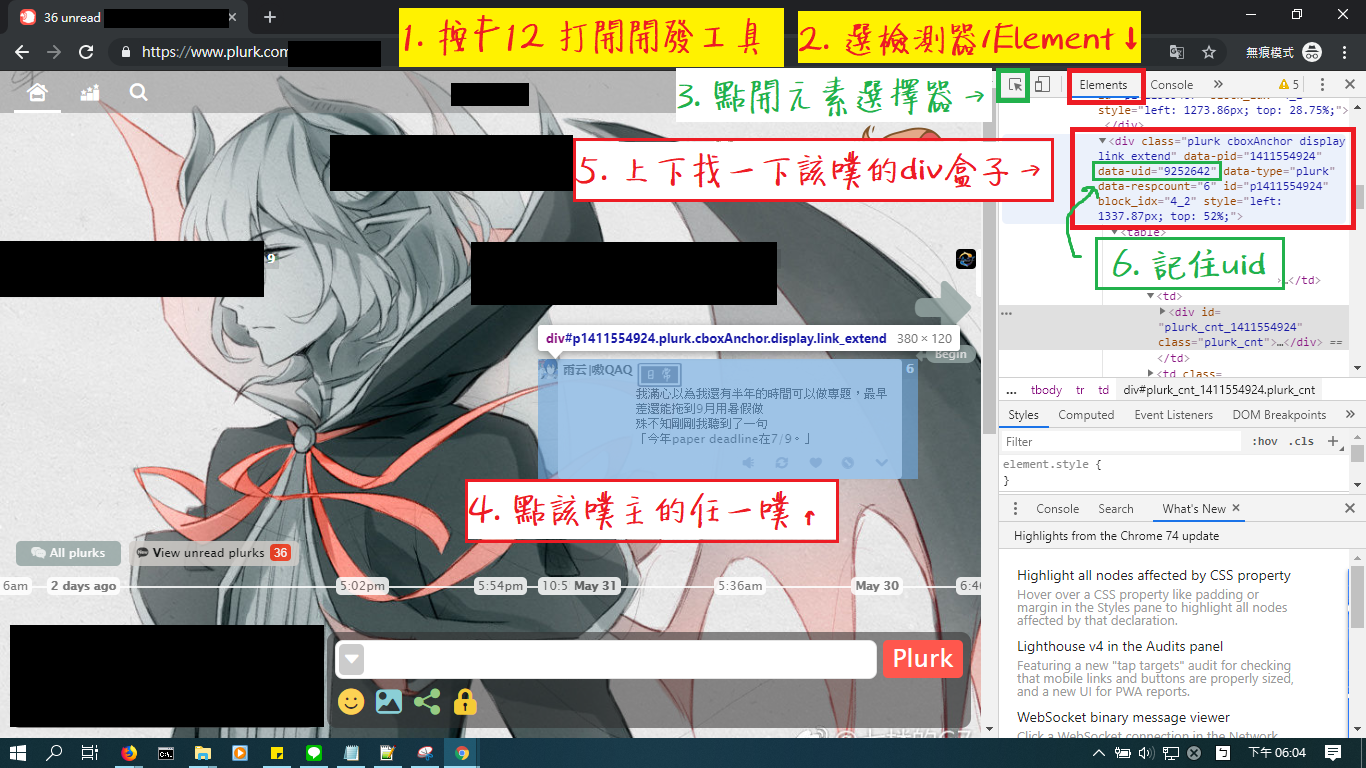Reload the page
1366x768 pixels.
[x=86, y=52]
